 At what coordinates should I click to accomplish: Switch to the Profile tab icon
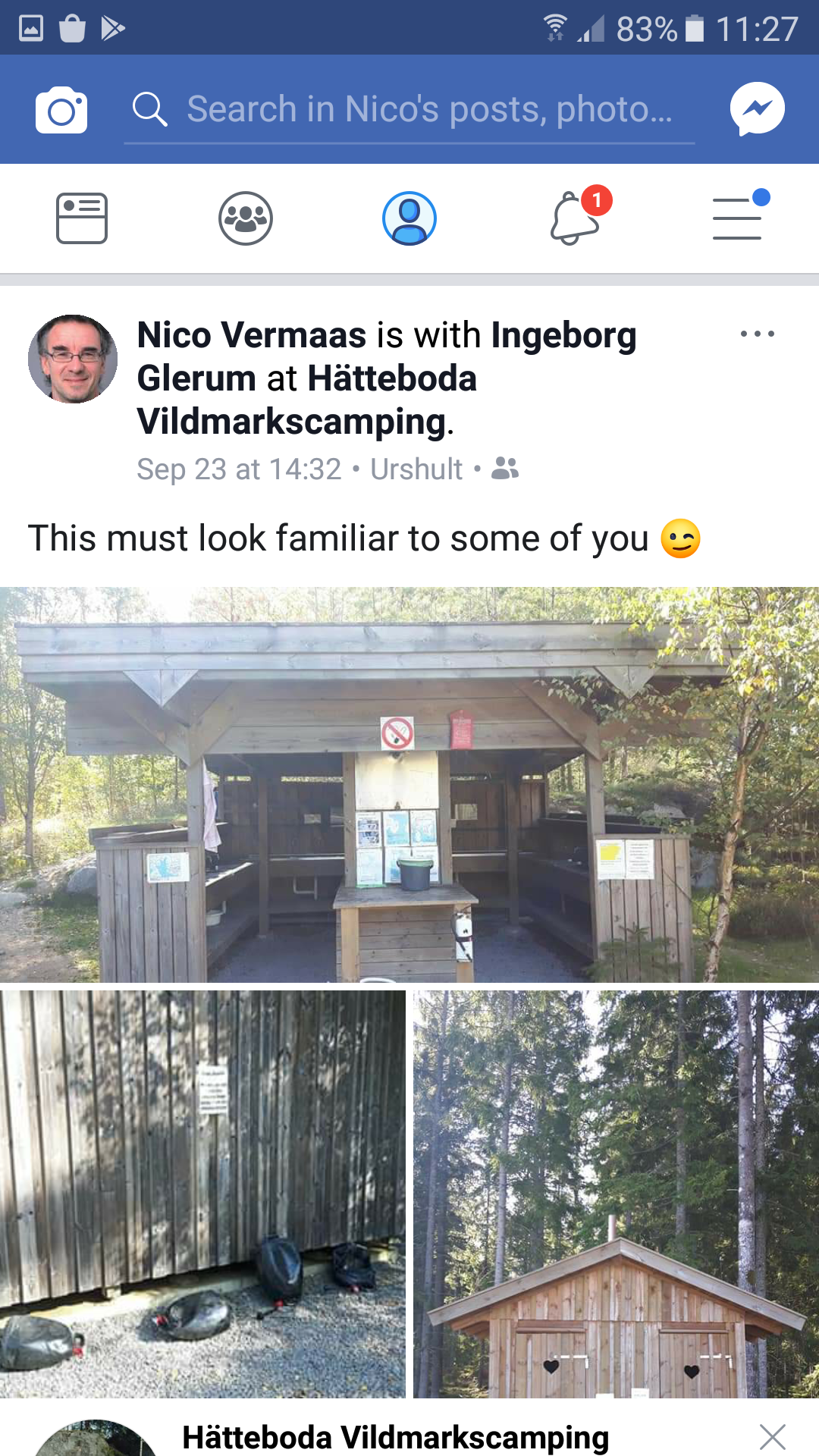[409, 218]
